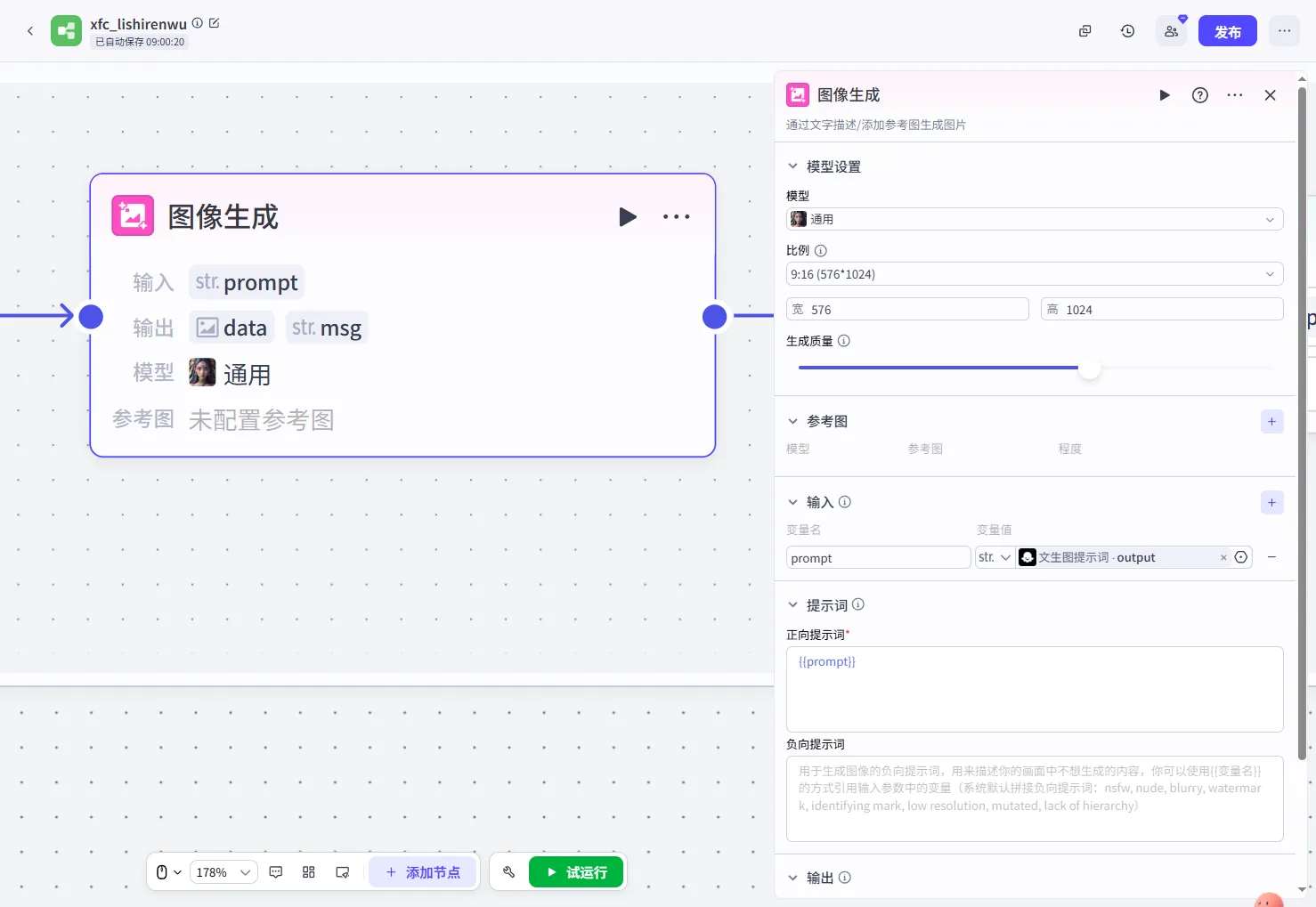Collapse the 输出 section

792,878
